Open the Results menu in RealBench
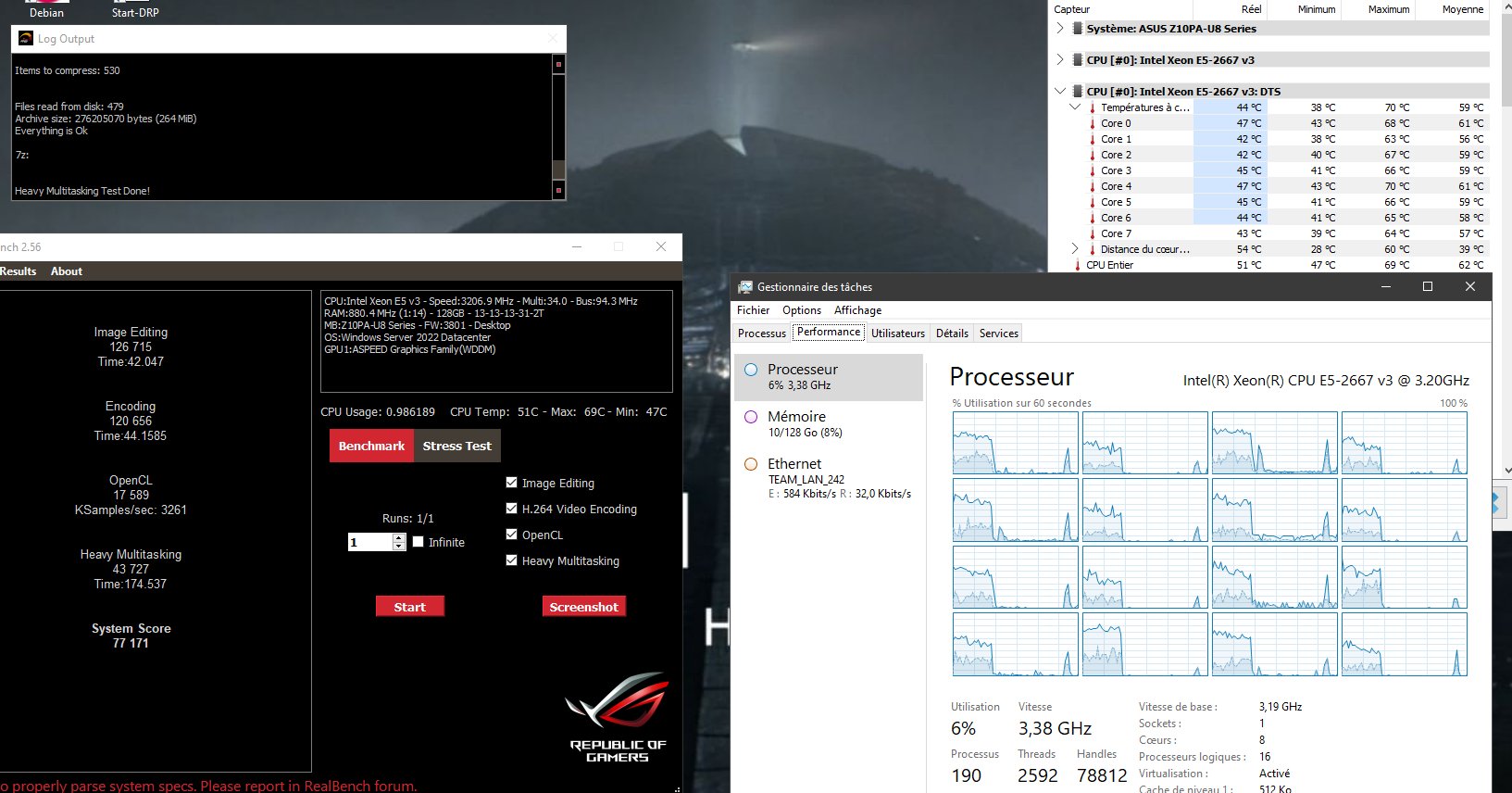Screen dimensions: 1512x793 tap(19, 271)
